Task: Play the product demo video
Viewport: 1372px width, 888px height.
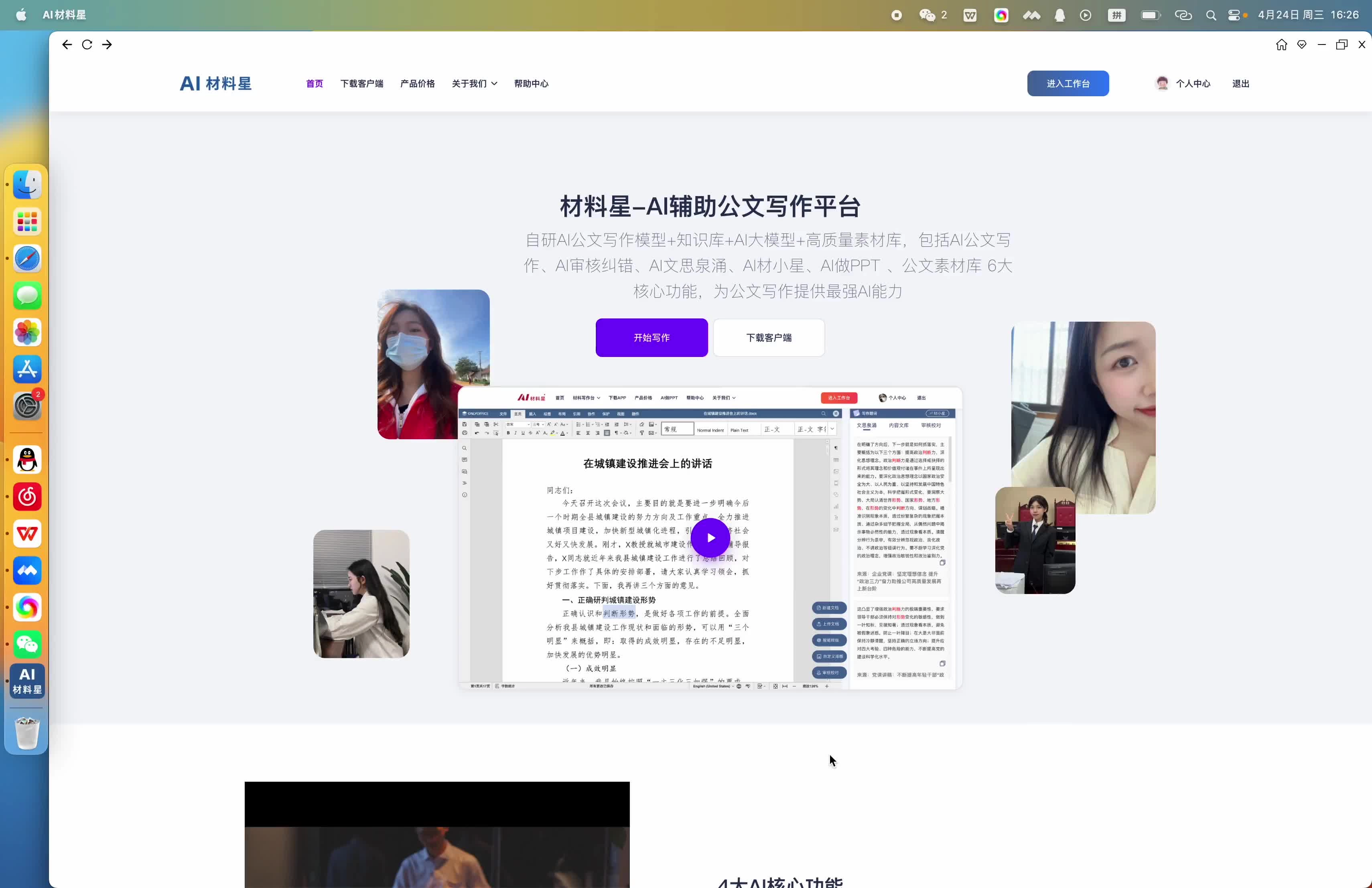Action: (710, 537)
